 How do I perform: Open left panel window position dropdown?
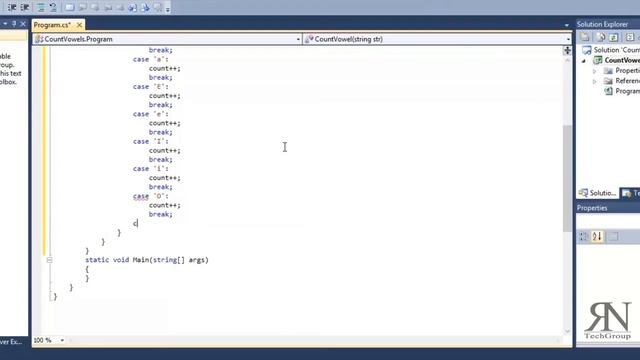tap(5, 24)
